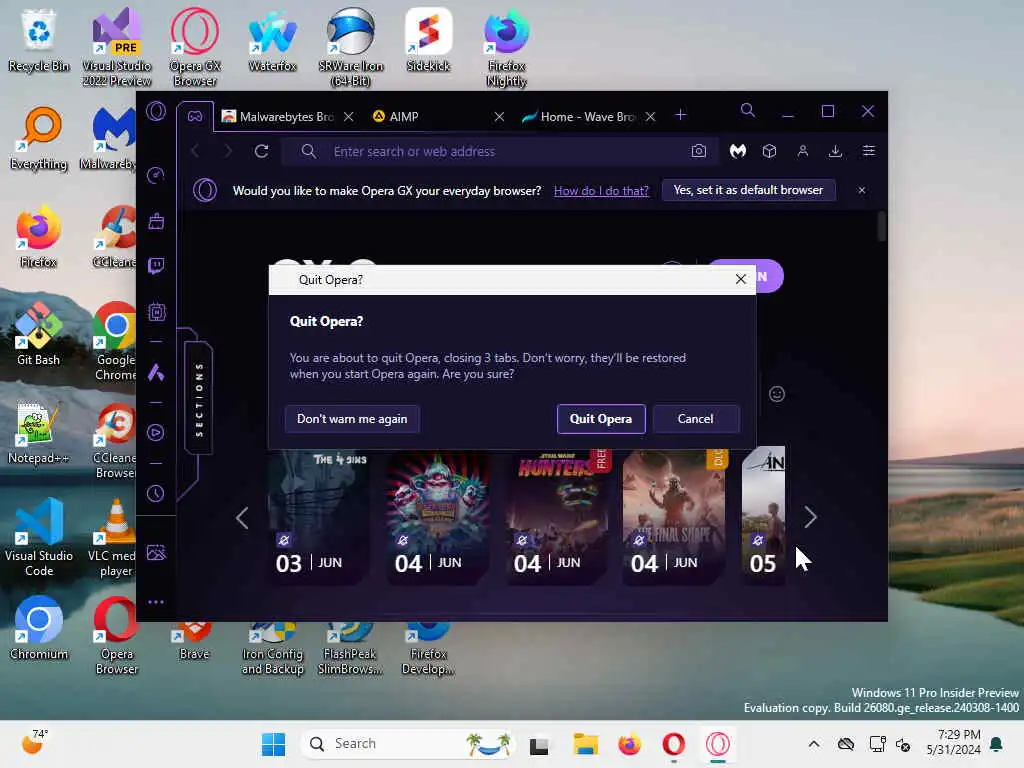This screenshot has height=768, width=1024.
Task: Open the Easy Setup menu icon
Action: click(869, 152)
